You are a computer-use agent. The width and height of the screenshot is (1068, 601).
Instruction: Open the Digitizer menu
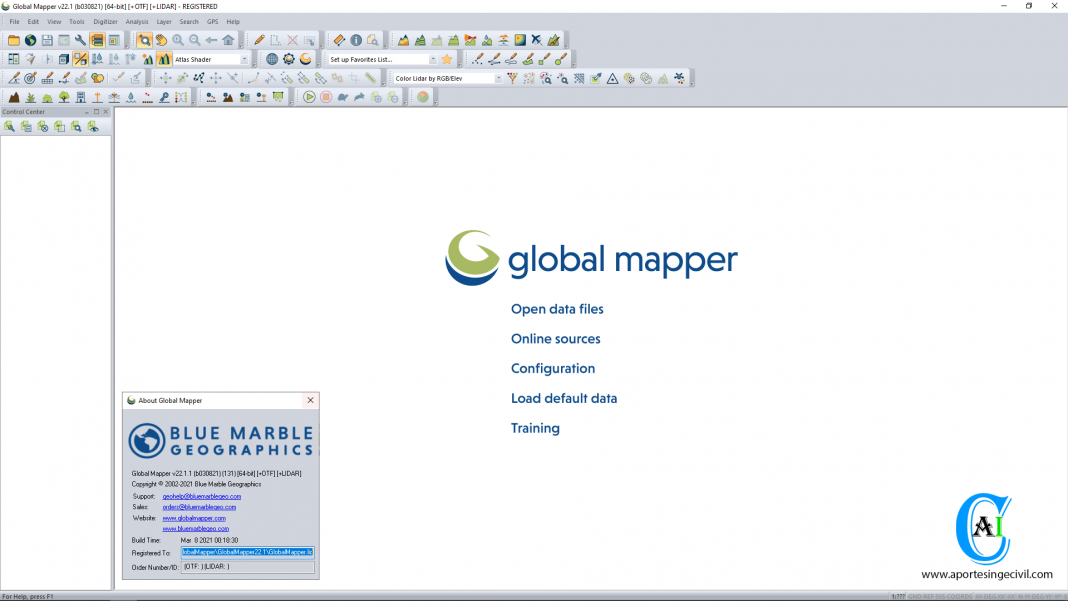click(x=105, y=21)
